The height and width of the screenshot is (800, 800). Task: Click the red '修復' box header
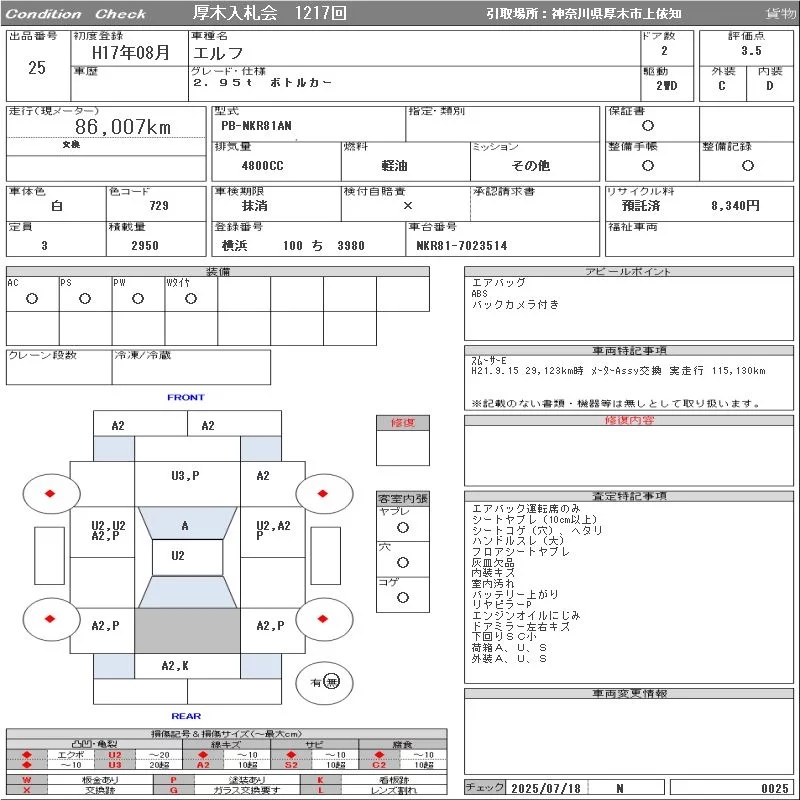tap(403, 423)
